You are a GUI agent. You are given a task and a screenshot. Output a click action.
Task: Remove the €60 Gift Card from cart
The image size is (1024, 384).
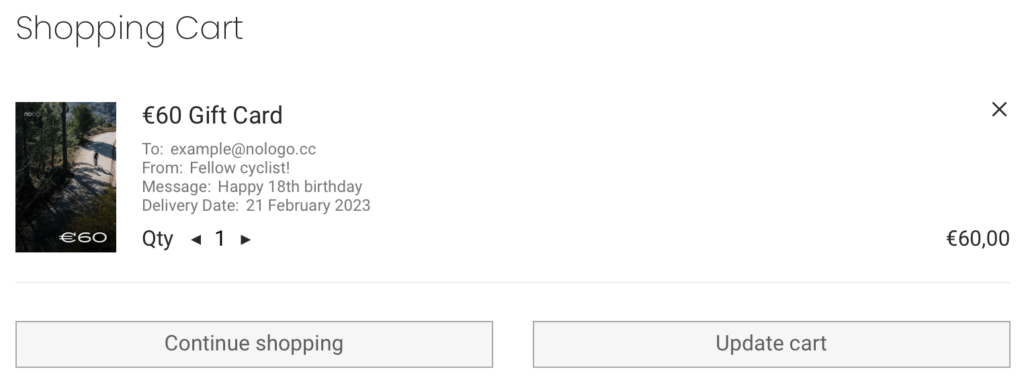[x=999, y=110]
